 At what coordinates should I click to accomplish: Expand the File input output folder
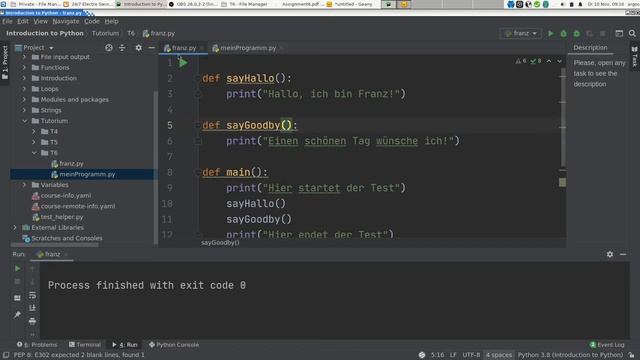pos(24,57)
